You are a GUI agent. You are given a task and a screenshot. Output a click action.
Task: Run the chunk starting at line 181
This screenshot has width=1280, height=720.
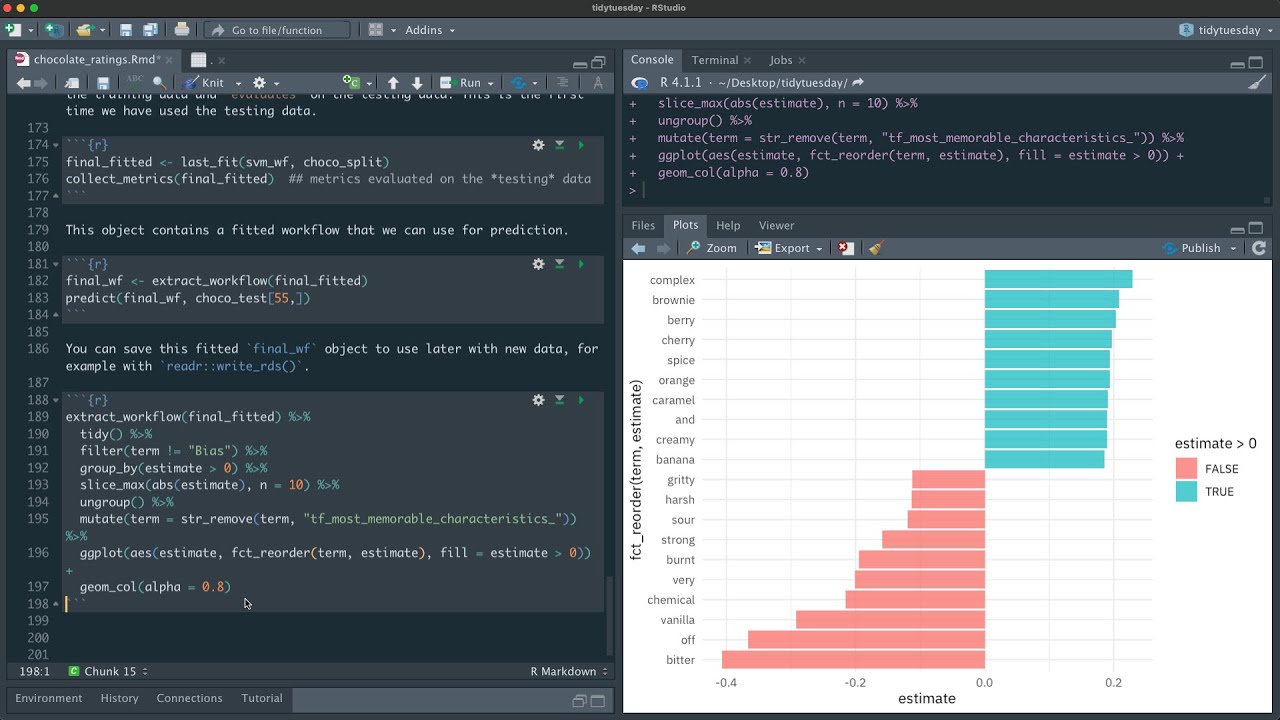[x=581, y=264]
